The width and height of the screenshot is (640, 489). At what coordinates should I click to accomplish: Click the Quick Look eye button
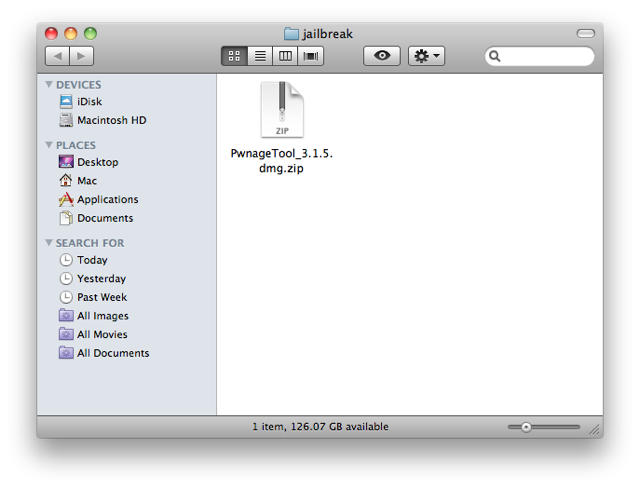coord(381,57)
